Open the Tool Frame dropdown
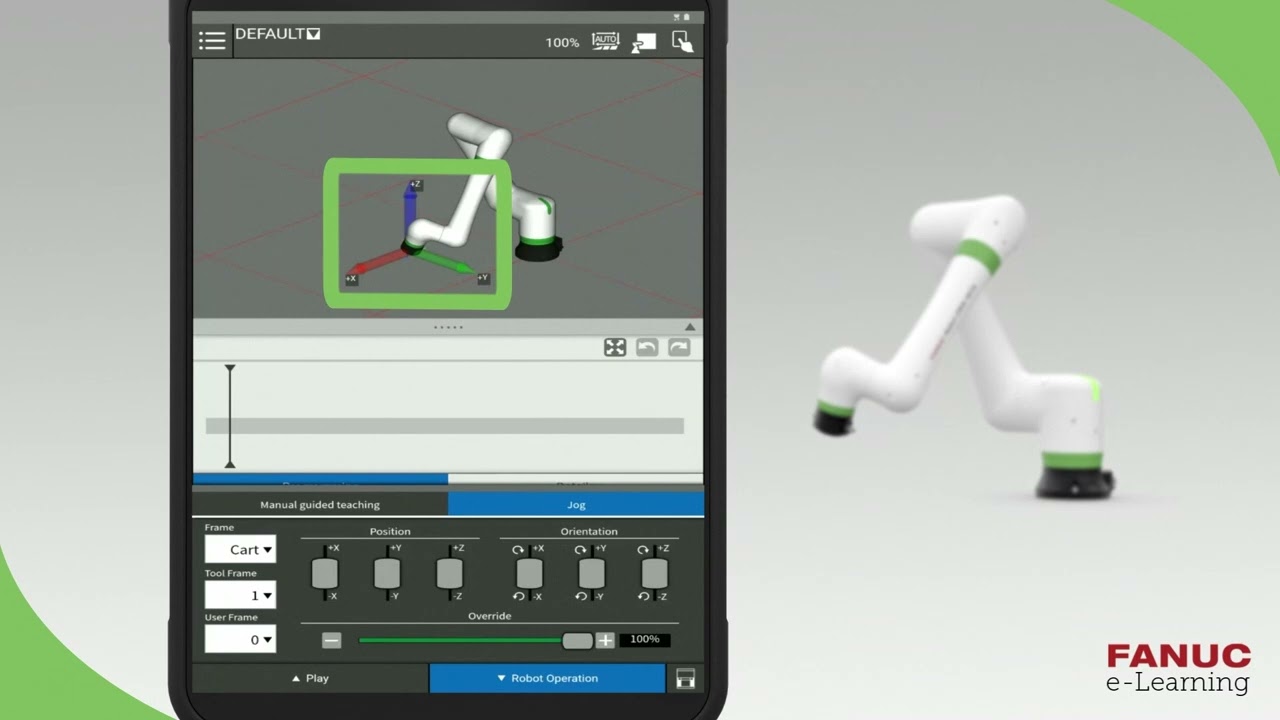 [x=240, y=595]
